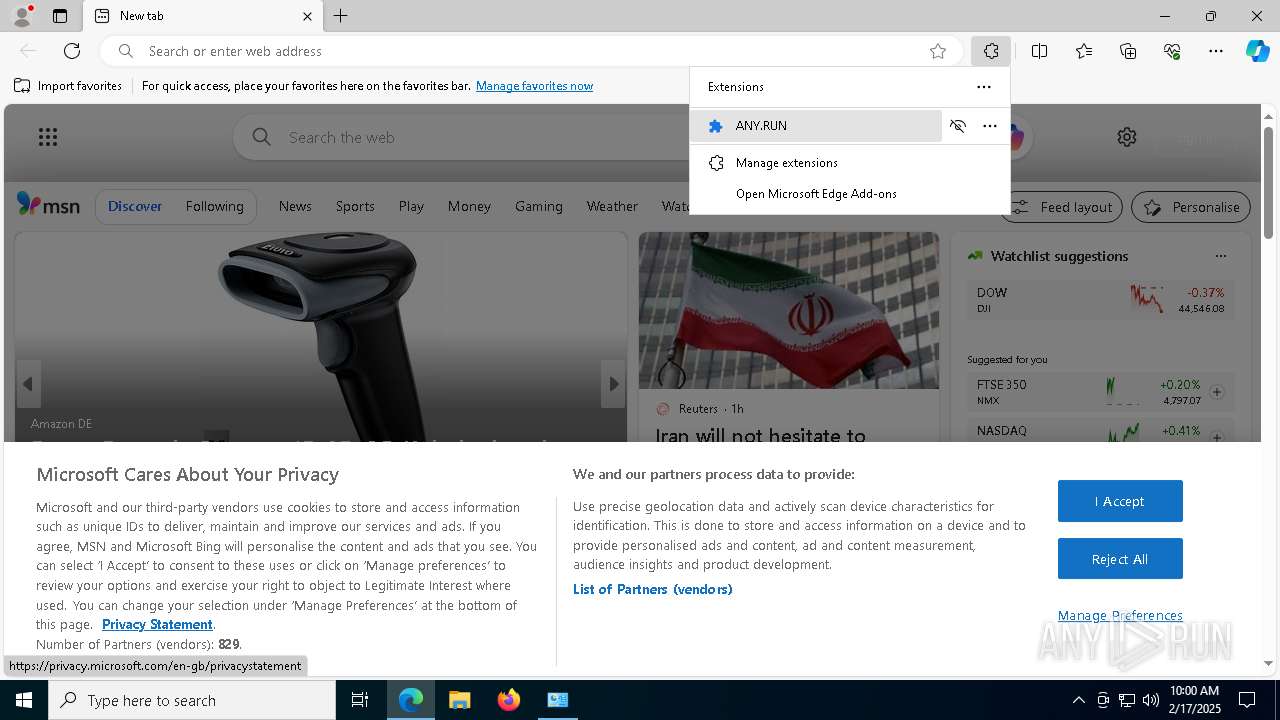Screen dimensions: 1280x720
Task: Launch Copilot from the toolbar
Action: 1257,51
